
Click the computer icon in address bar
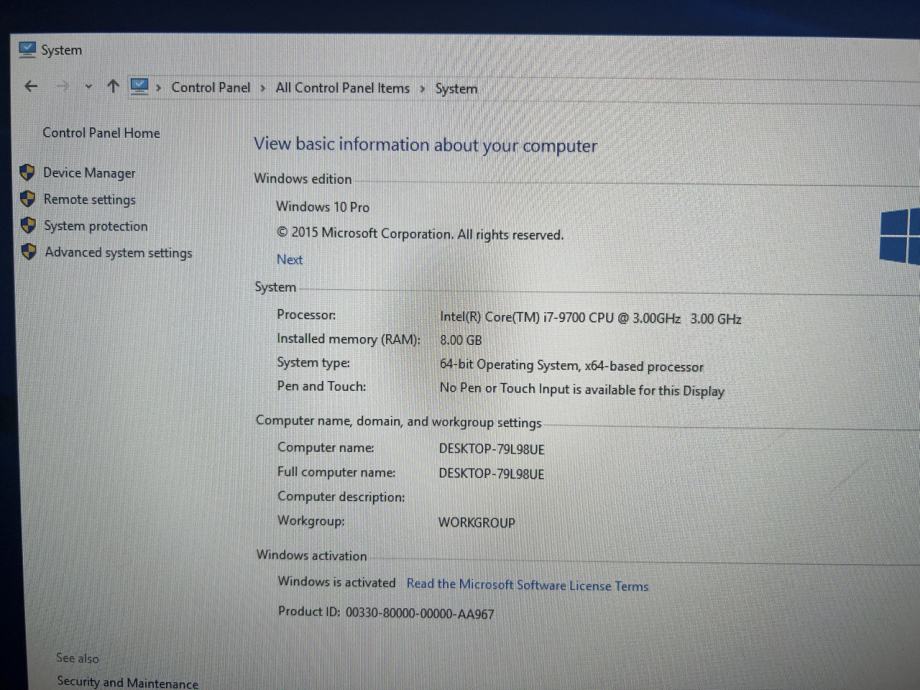click(x=139, y=87)
